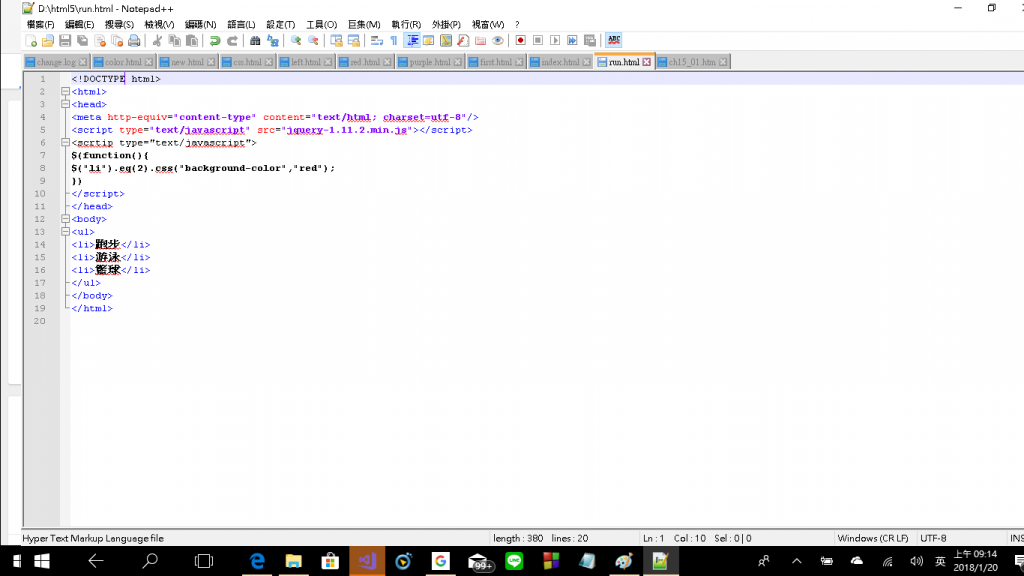This screenshot has width=1024, height=576.
Task: Open the 語言(L) menu
Action: 241,24
